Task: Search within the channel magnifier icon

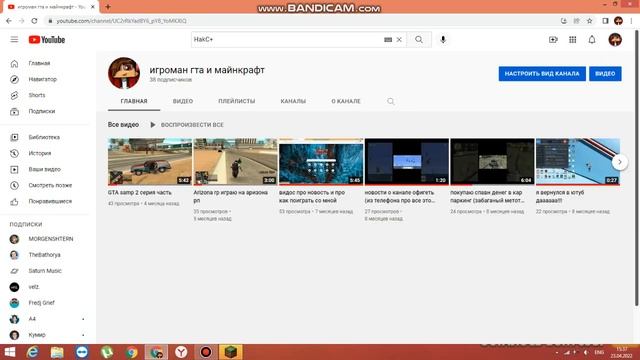Action: [x=391, y=101]
